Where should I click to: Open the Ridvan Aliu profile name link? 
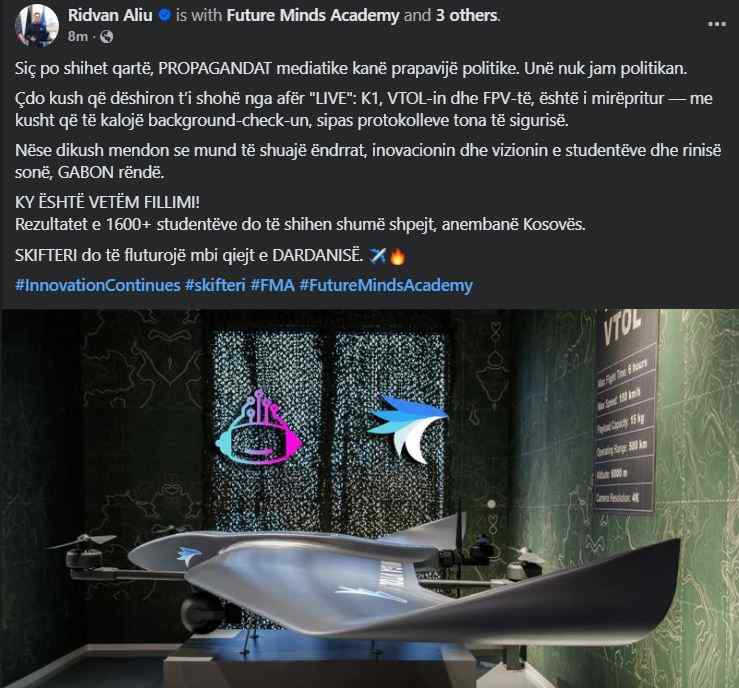pyautogui.click(x=110, y=16)
